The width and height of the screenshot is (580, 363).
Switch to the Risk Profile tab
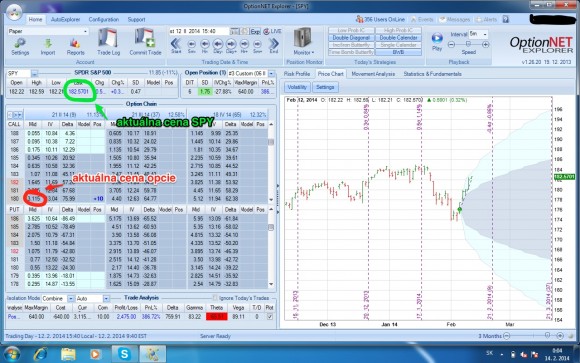tap(297, 74)
